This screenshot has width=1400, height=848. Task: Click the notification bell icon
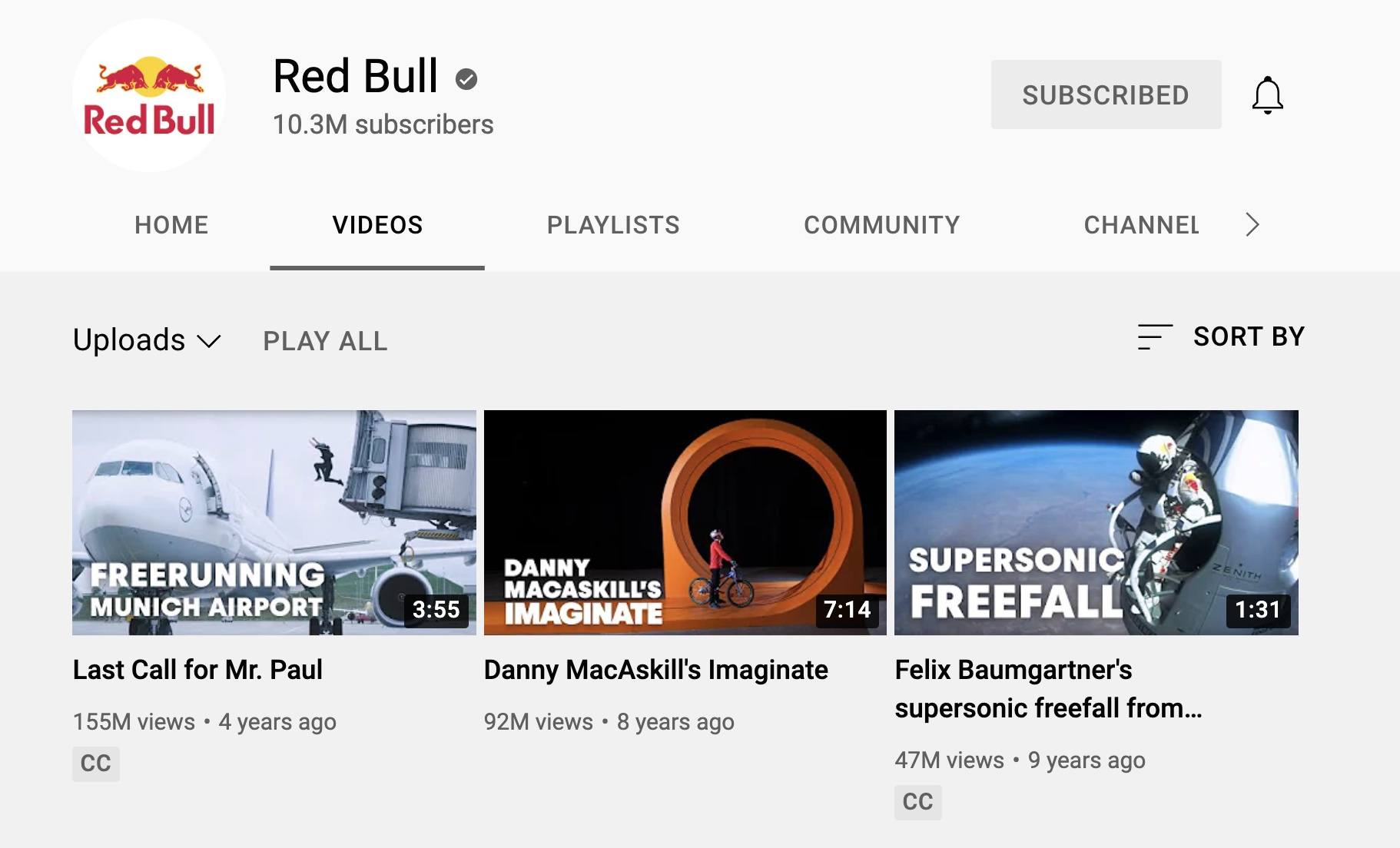point(1267,95)
